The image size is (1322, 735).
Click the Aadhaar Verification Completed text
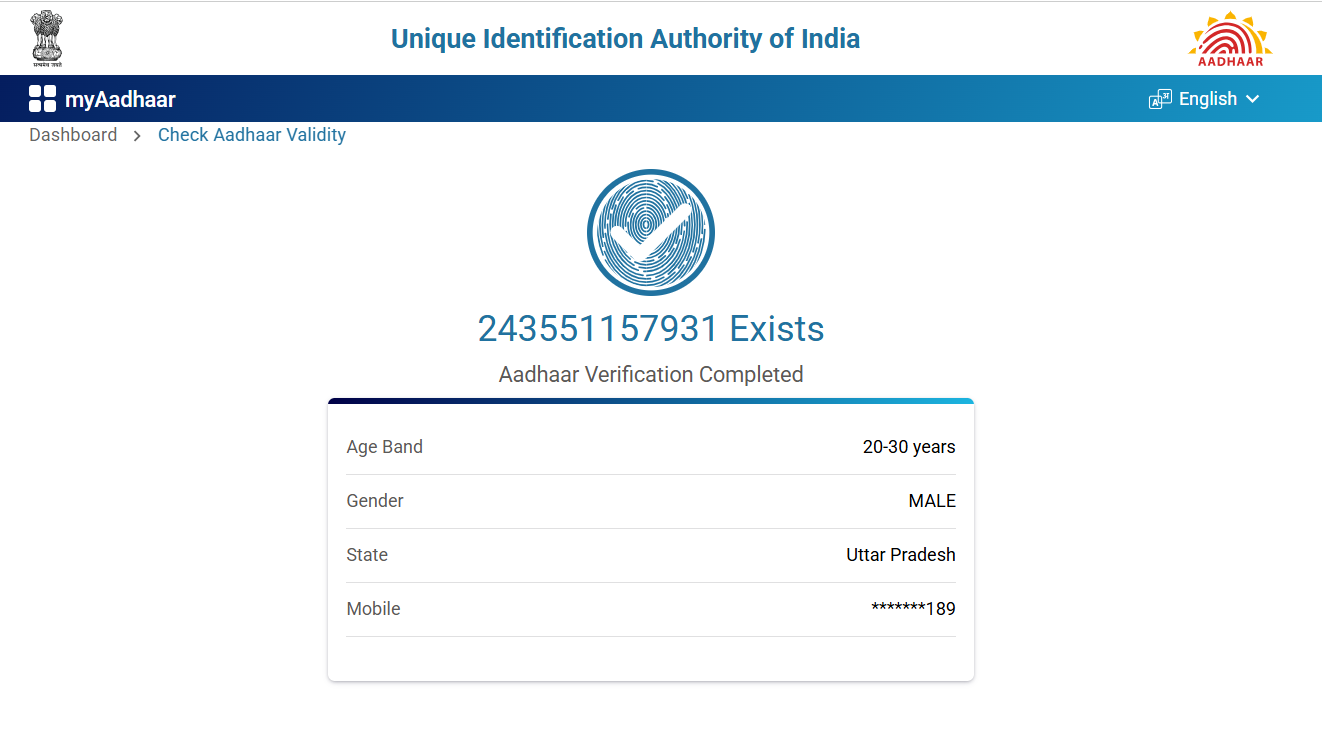[651, 375]
